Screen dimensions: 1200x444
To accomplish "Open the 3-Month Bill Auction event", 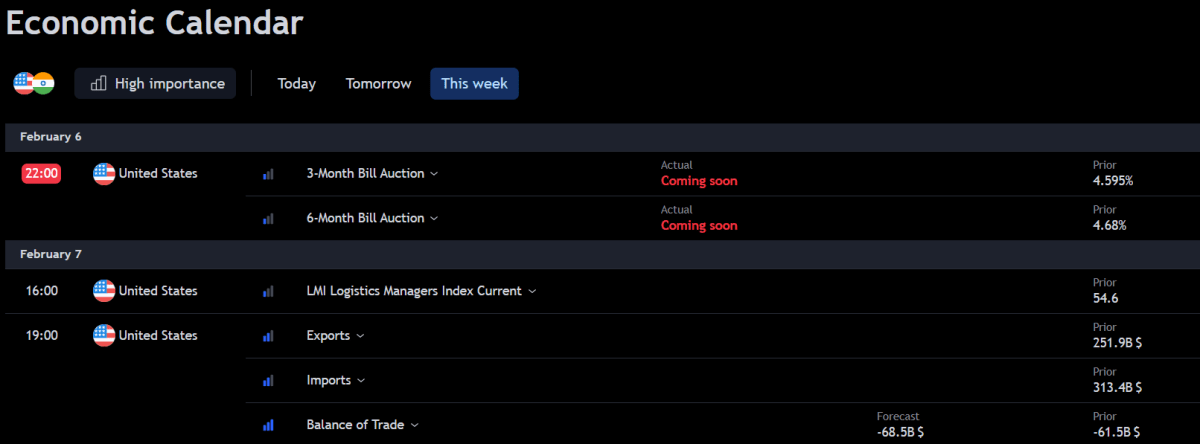I will (x=365, y=173).
